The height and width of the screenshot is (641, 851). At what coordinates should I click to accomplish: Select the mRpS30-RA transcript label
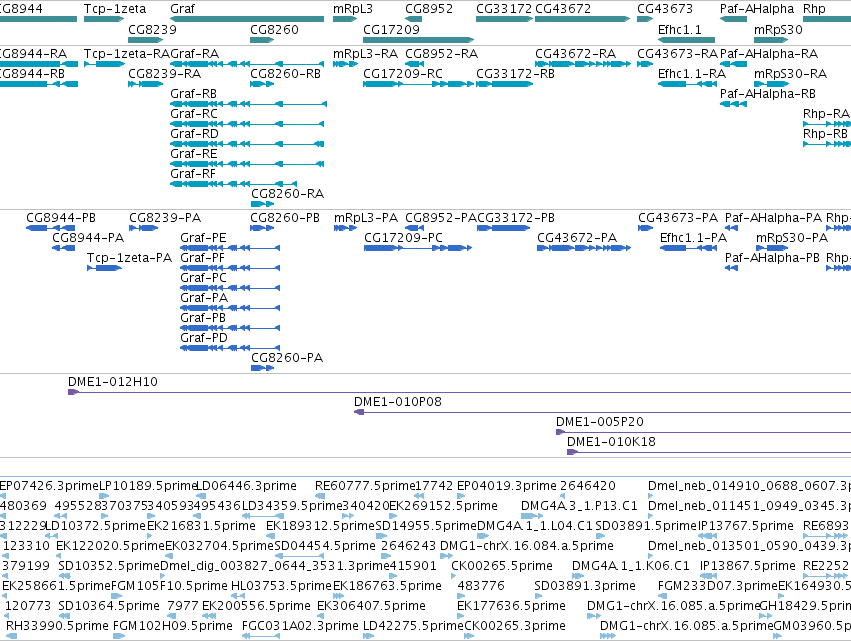(x=790, y=73)
